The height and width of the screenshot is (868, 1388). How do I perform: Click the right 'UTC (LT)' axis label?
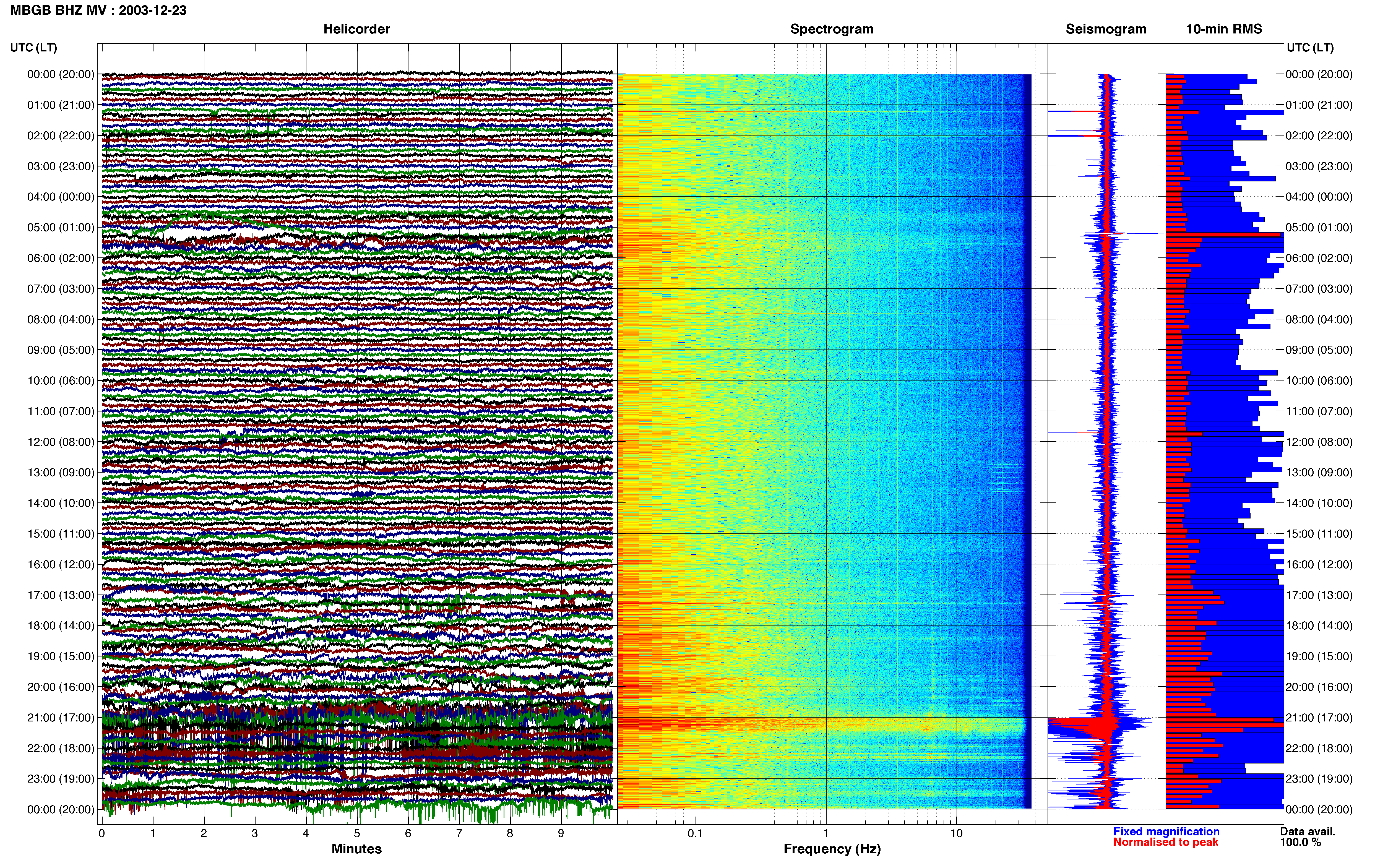point(1310,48)
